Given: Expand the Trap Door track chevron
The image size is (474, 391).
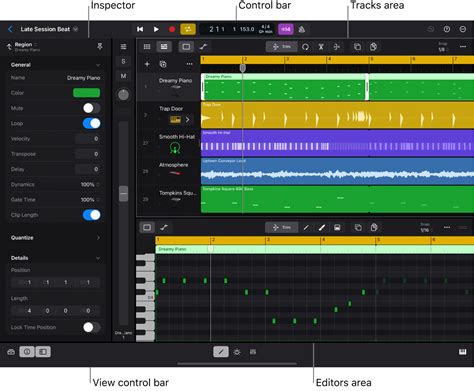Looking at the screenshot, I should pos(188,119).
